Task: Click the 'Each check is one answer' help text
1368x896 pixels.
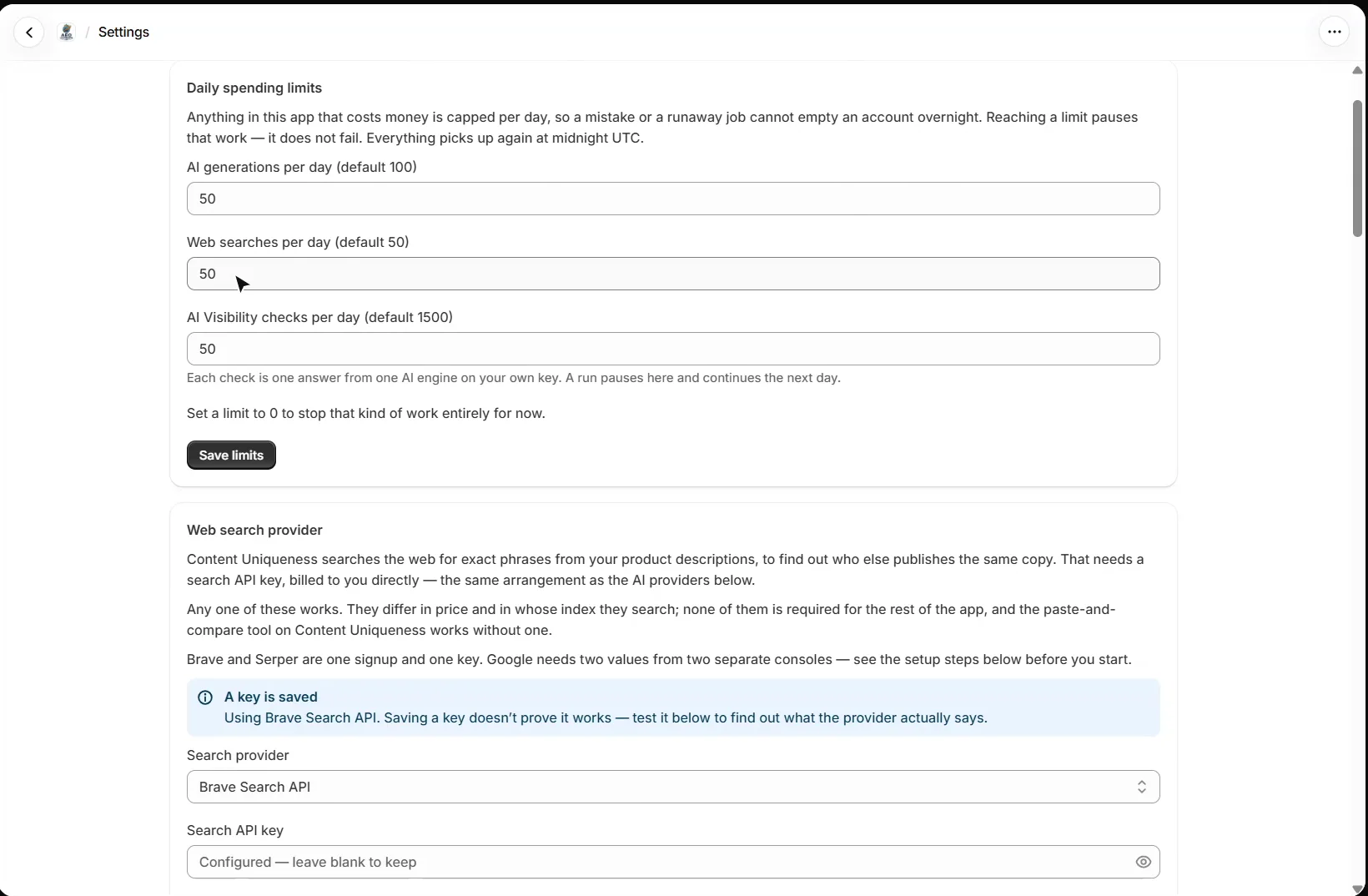Action: 514,378
